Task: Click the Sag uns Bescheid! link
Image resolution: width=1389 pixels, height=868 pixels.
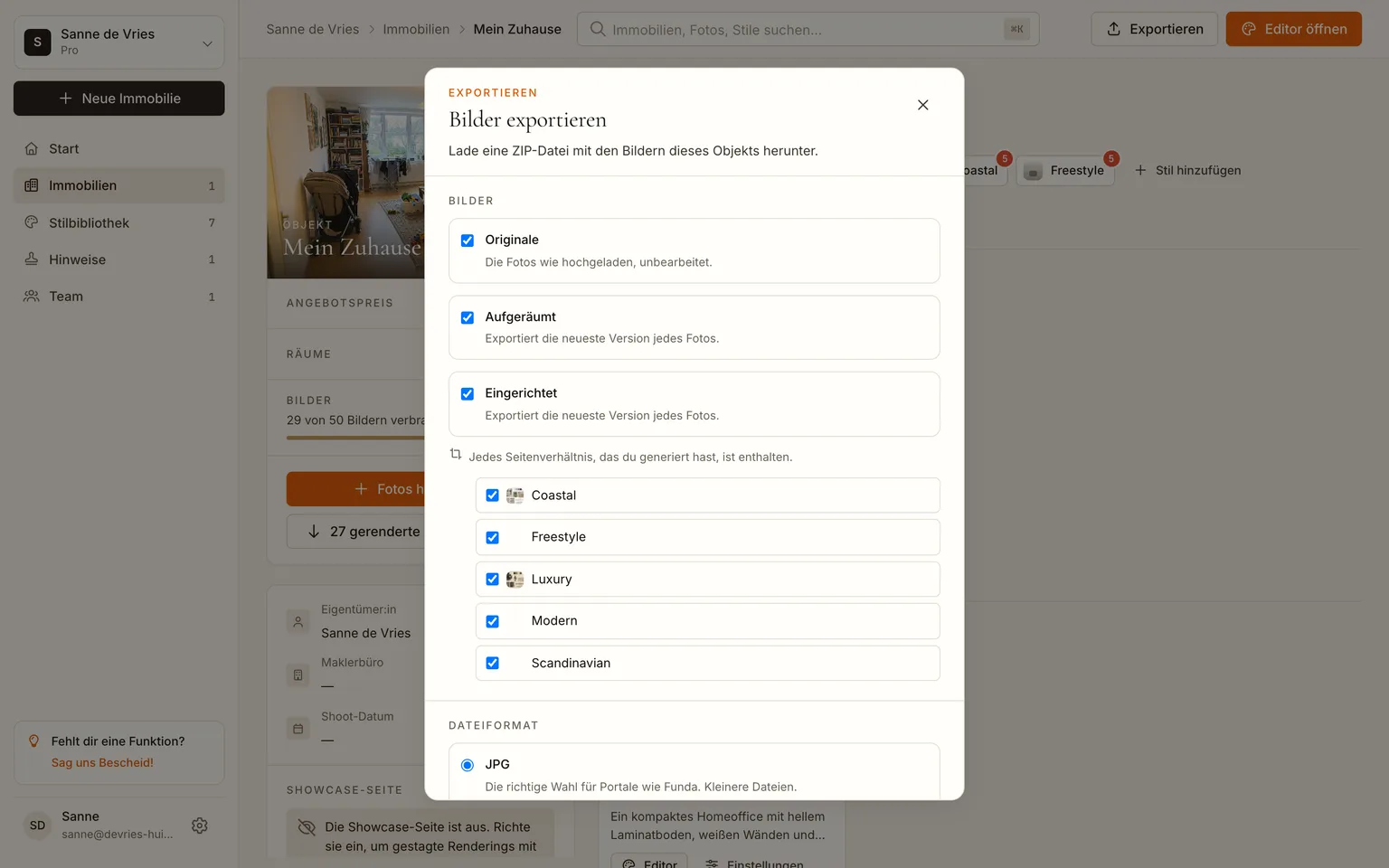Action: (x=102, y=763)
